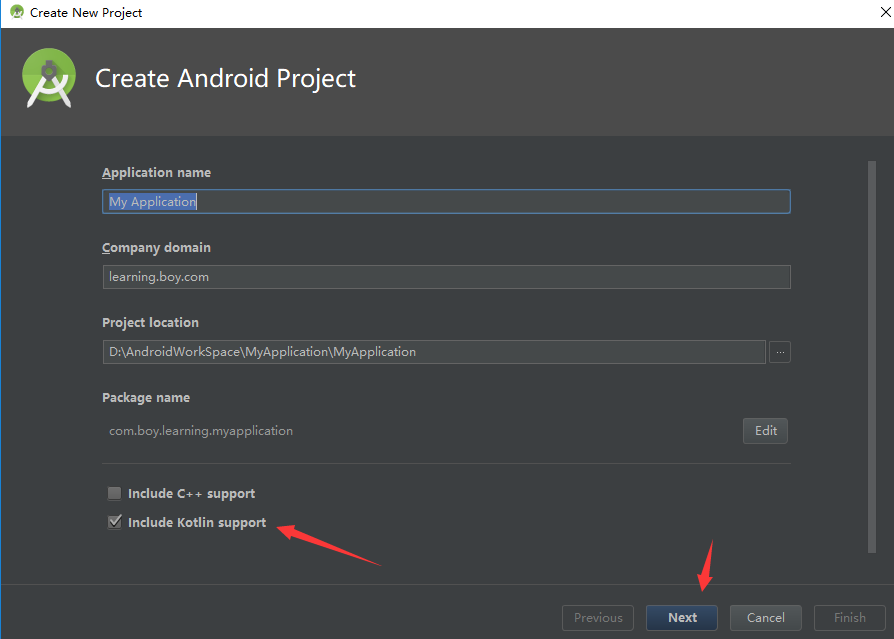Click the Create New Project title bar text

(86, 13)
